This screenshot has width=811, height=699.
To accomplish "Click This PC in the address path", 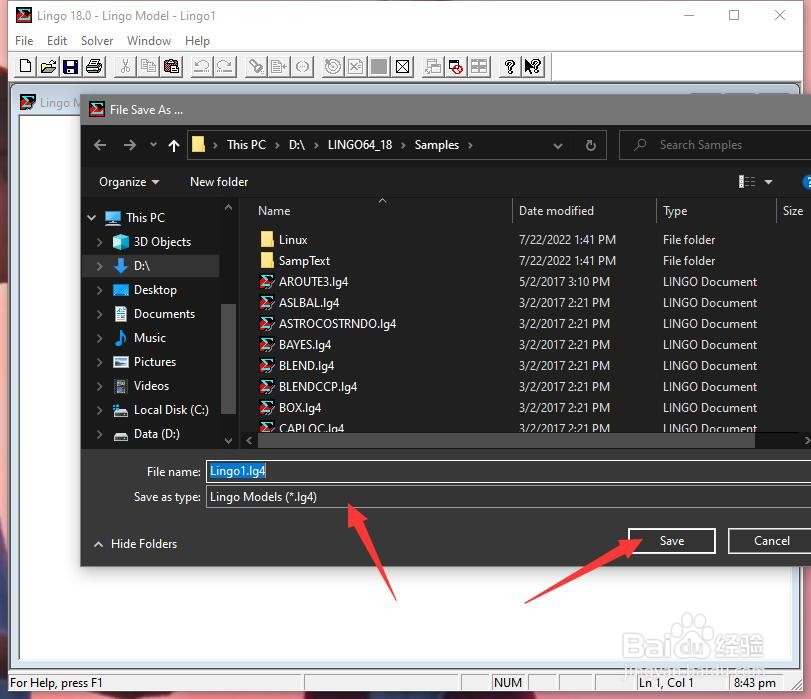I will [x=246, y=145].
